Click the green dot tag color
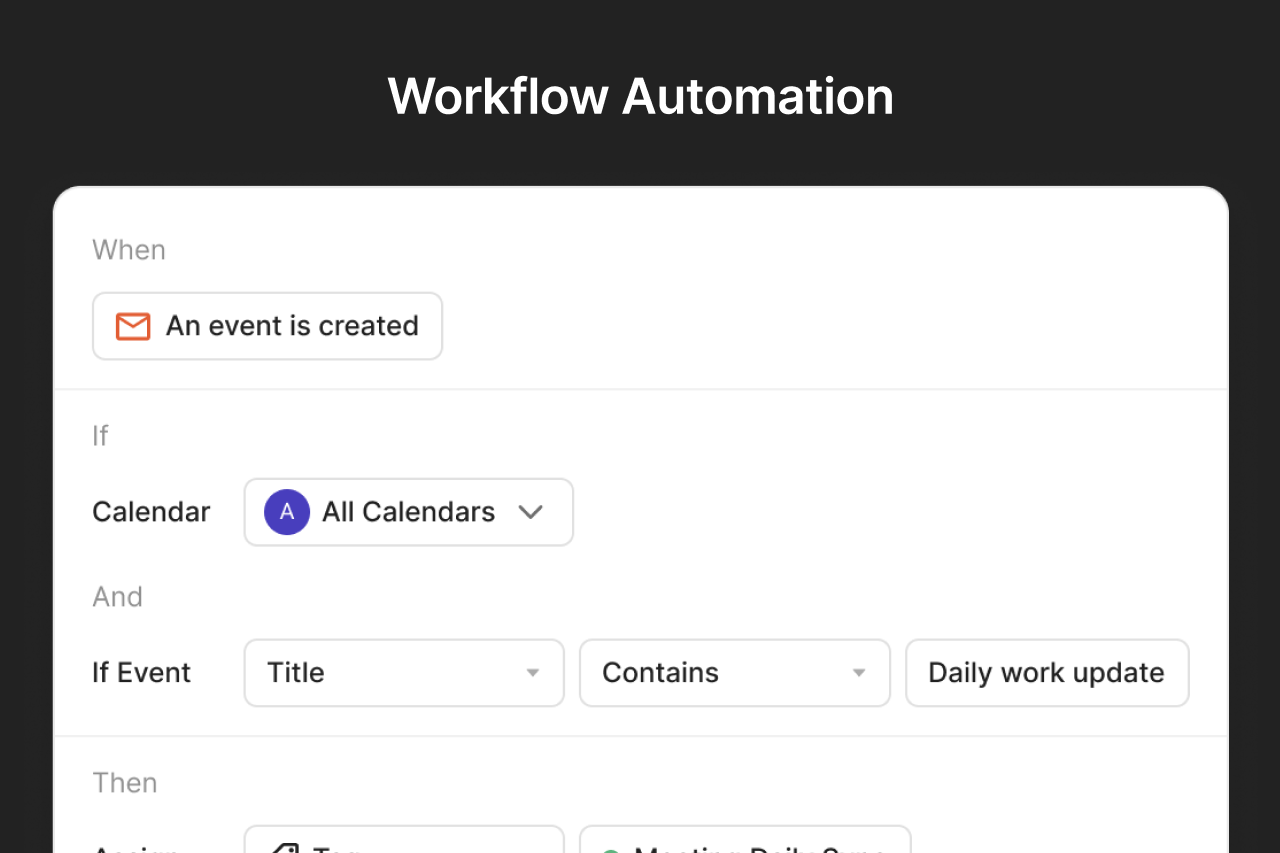Viewport: 1280px width, 853px height. pos(611,850)
